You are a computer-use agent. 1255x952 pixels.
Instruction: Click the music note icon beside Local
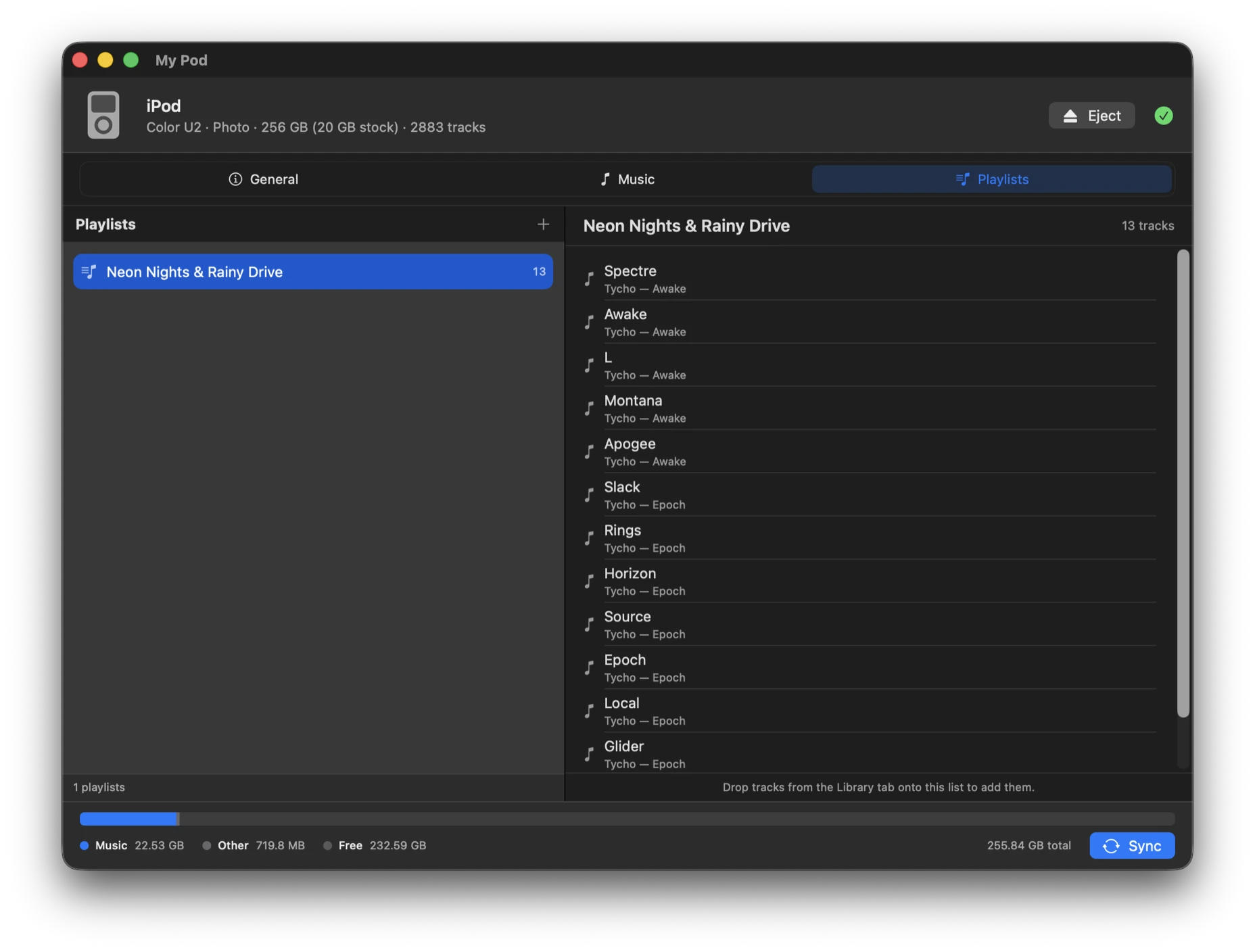tap(589, 711)
